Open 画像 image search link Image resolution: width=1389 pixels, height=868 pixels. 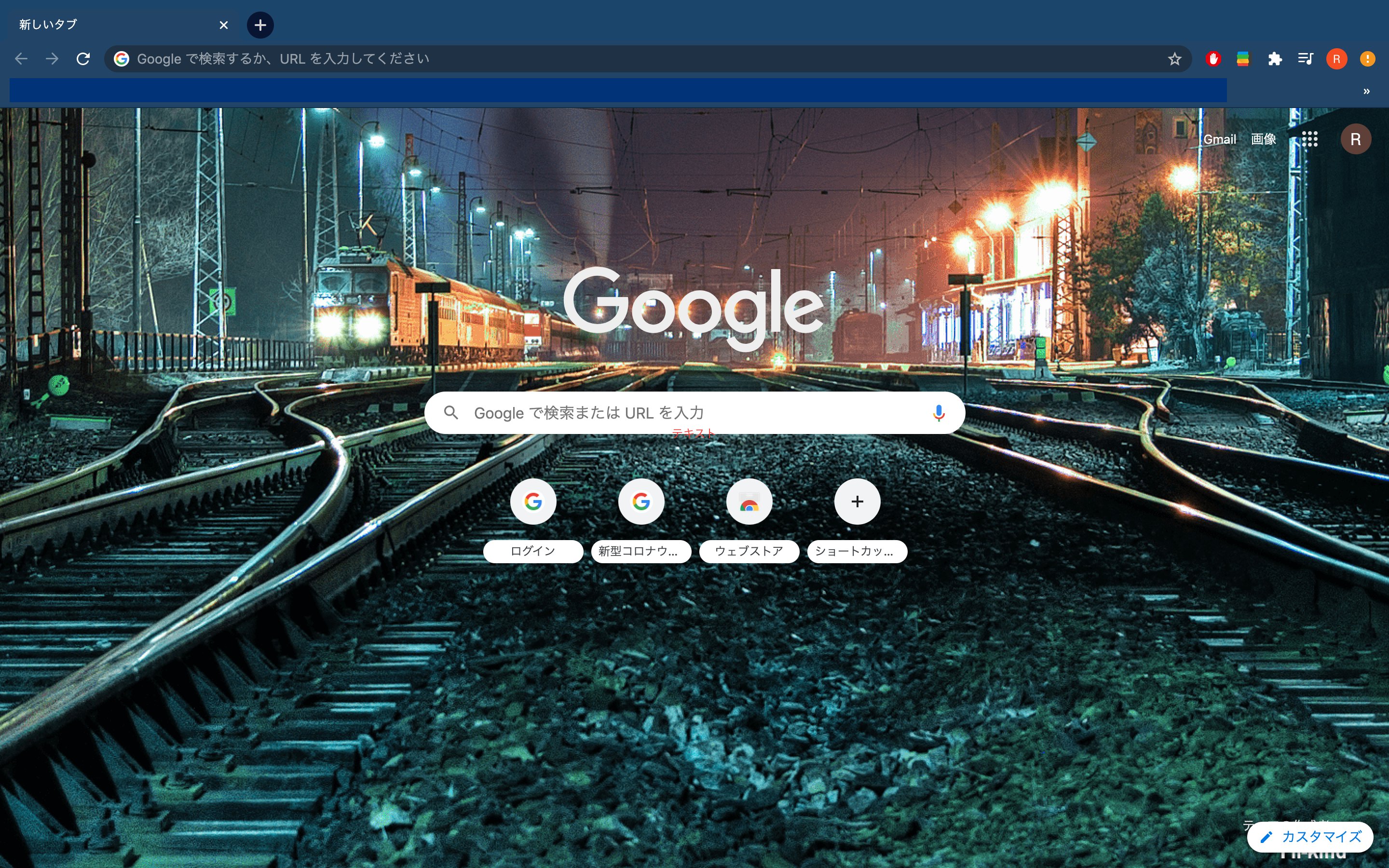[x=1263, y=139]
